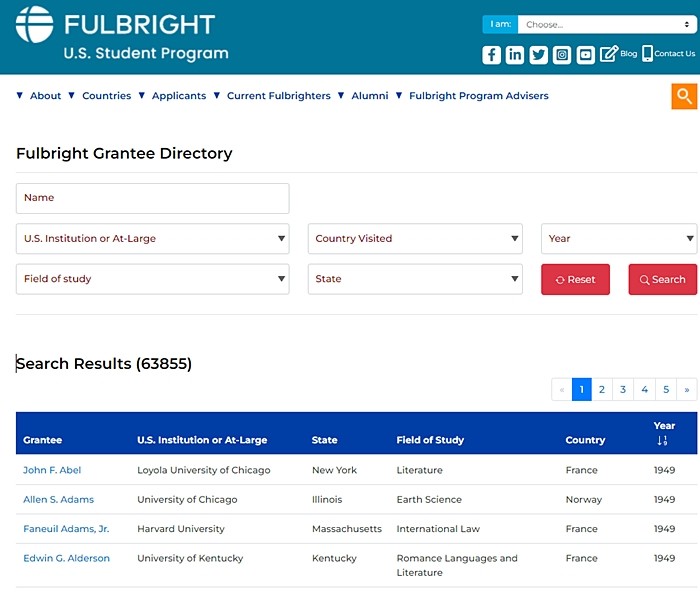
Task: Go to results page 3
Action: point(623,389)
